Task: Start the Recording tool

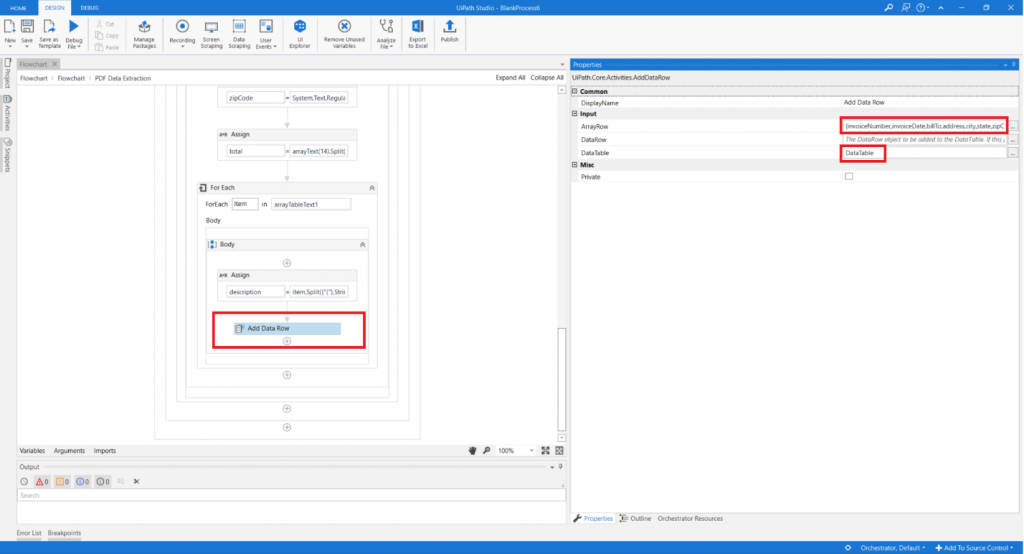Action: (182, 34)
